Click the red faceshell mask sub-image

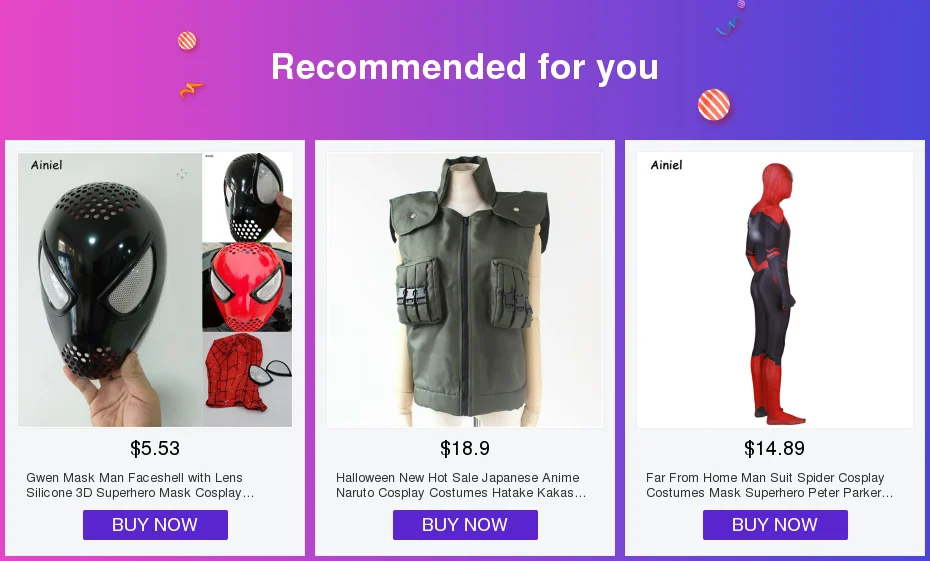coord(247,287)
